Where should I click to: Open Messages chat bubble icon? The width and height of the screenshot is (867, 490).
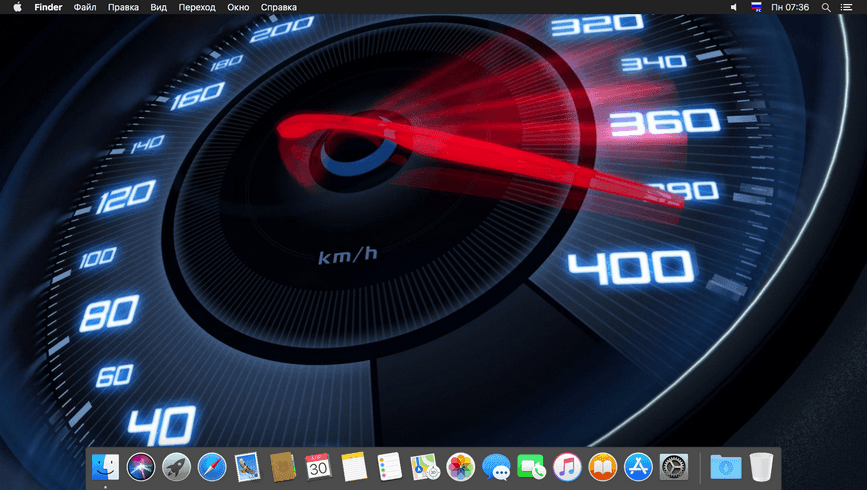pos(496,467)
